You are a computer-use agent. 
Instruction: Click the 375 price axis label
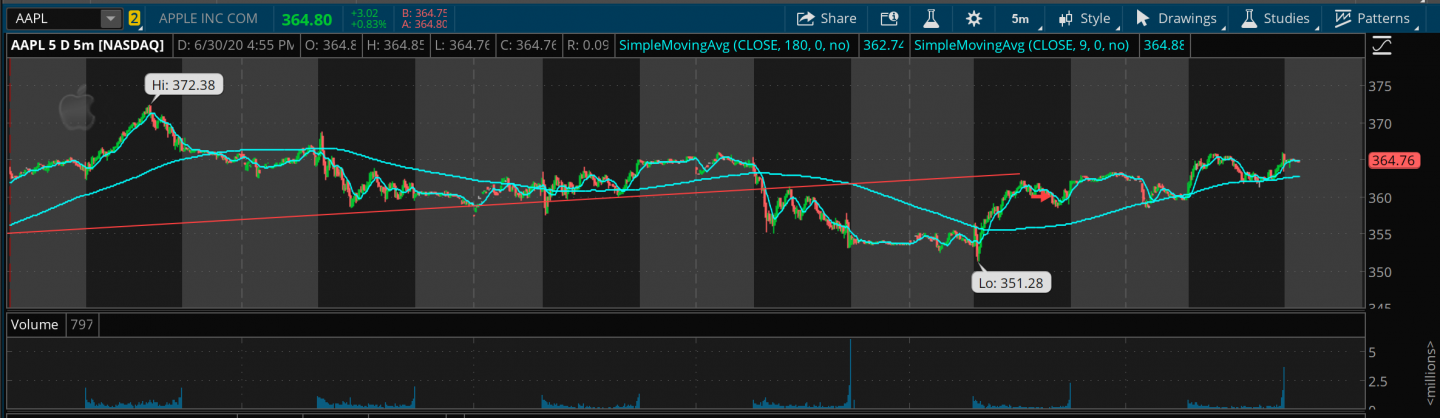click(x=1381, y=87)
